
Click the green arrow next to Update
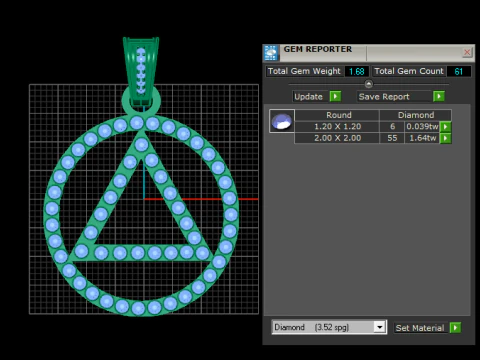pos(335,96)
